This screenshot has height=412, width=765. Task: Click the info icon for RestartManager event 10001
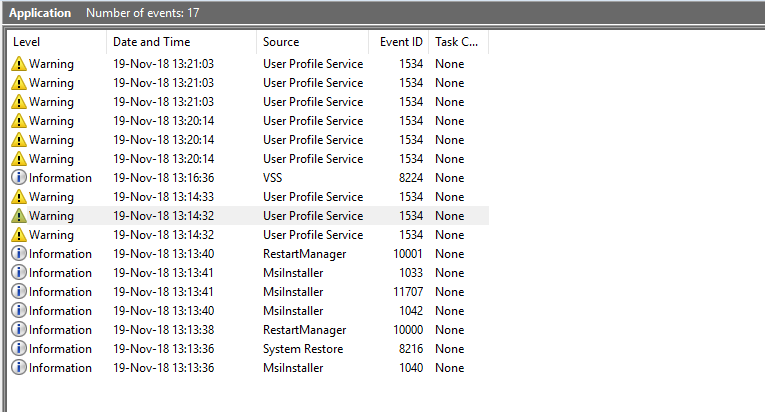[19, 254]
